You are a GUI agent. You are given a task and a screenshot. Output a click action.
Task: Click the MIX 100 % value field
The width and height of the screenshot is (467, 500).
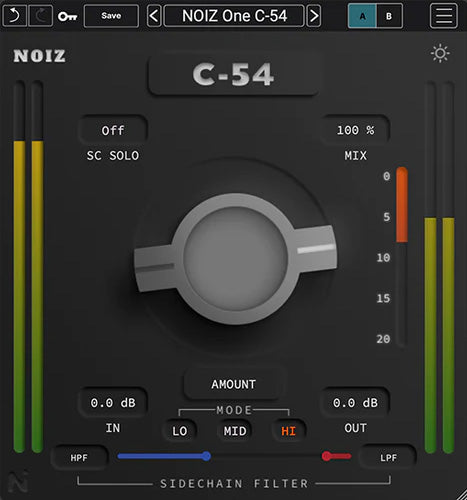point(355,130)
